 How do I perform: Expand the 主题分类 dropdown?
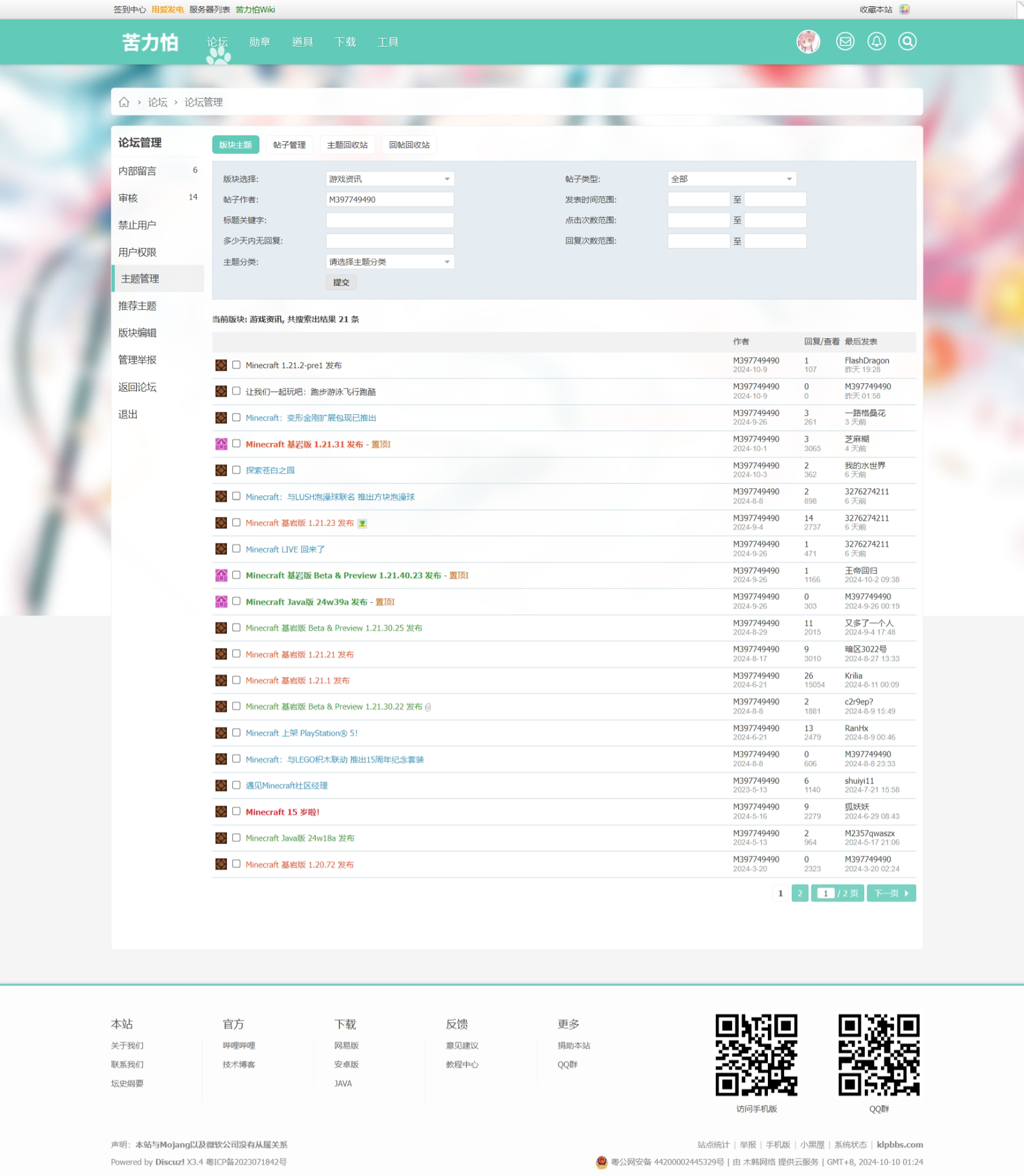pos(390,262)
